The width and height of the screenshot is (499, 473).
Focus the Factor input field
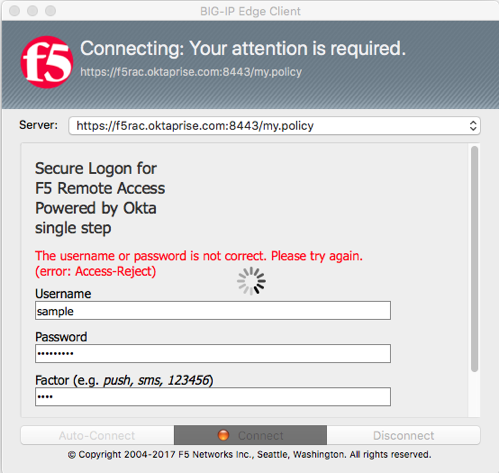point(213,396)
